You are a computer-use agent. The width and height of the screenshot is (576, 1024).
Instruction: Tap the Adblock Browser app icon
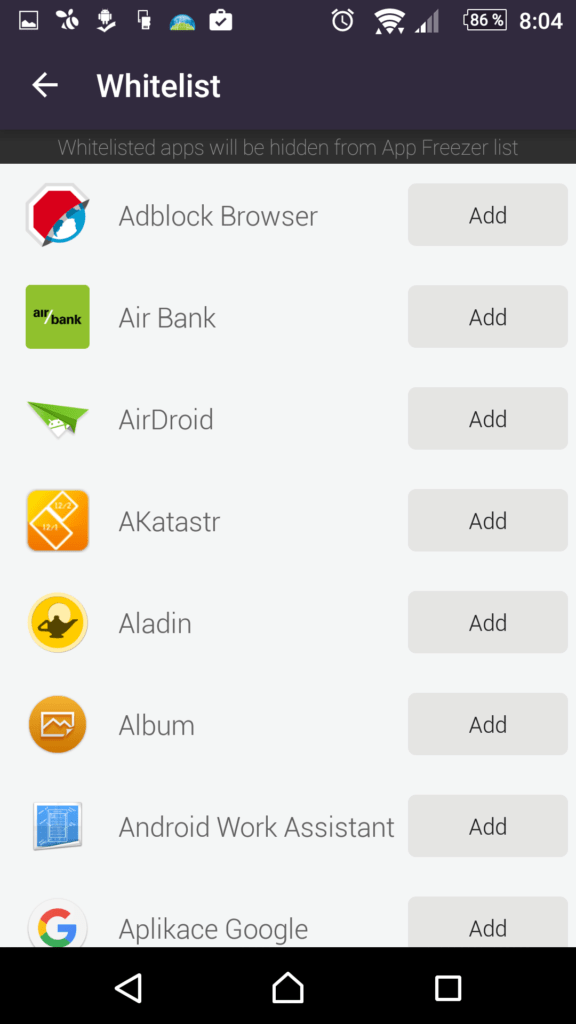coord(57,215)
